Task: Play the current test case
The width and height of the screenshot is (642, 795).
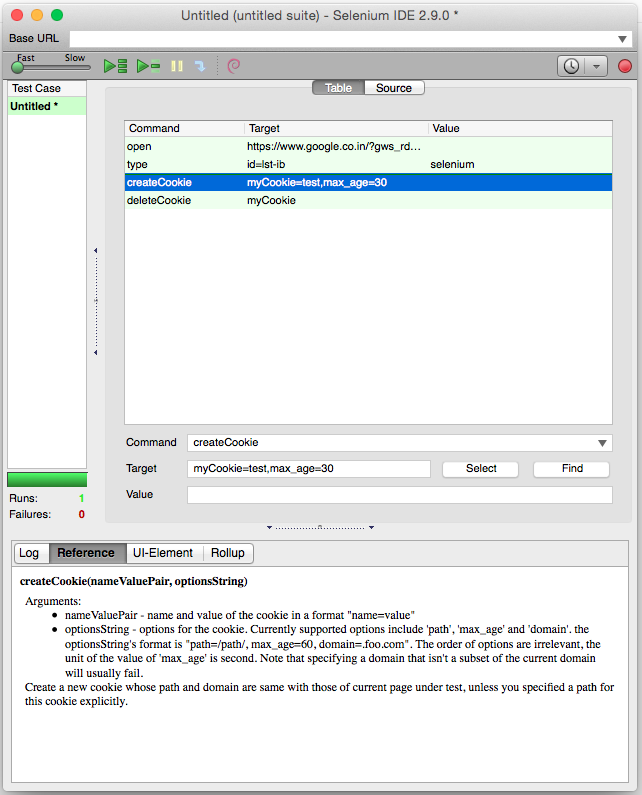Action: 148,66
